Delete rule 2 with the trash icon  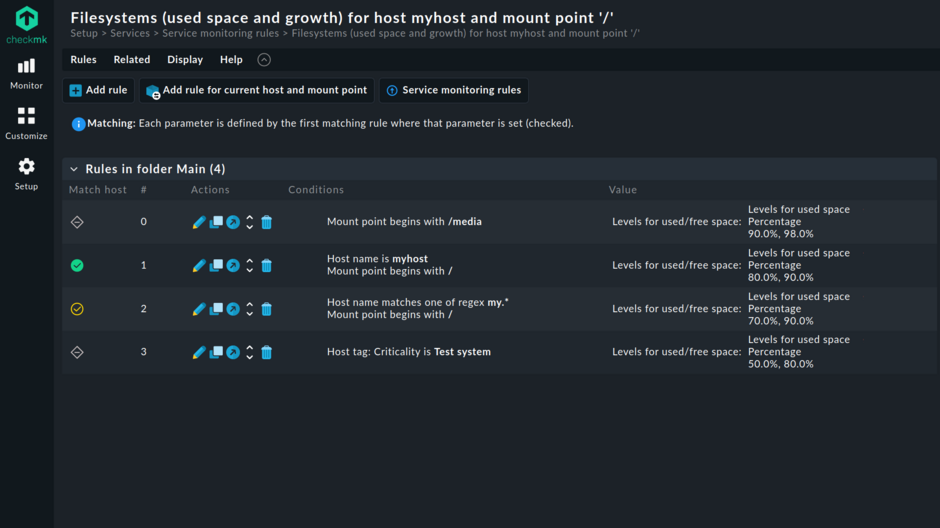267,309
